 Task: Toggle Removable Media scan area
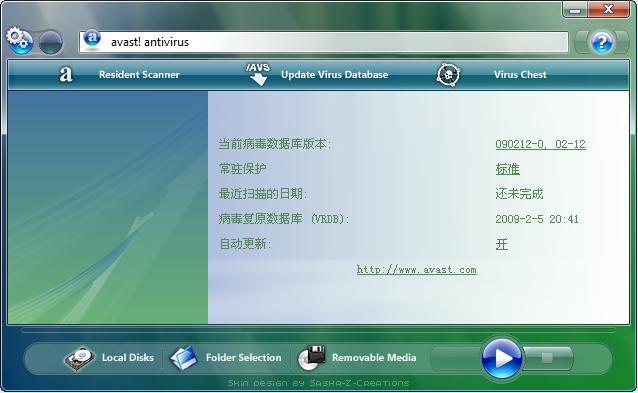pos(374,358)
